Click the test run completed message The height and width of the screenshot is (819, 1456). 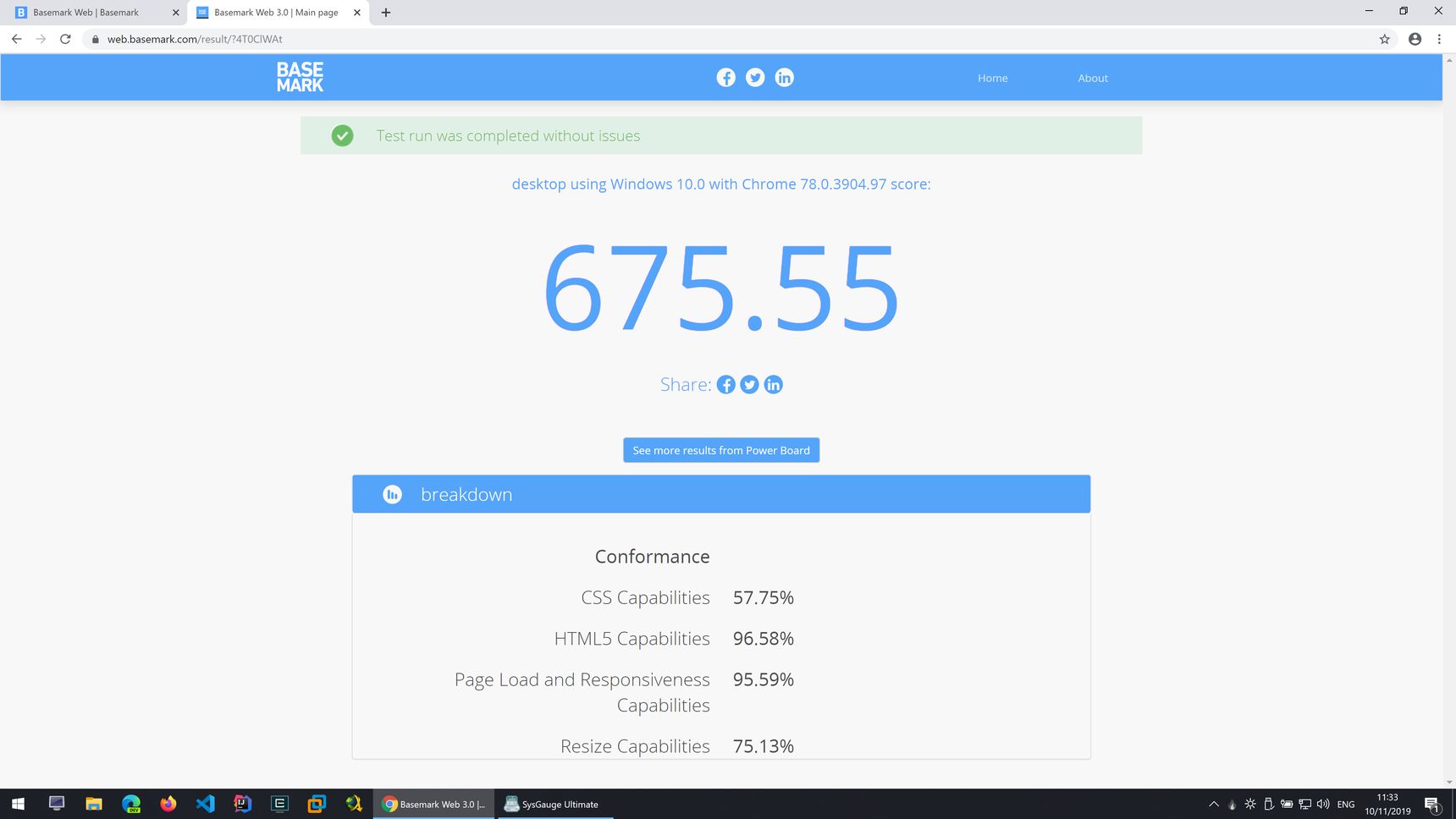[x=508, y=135]
